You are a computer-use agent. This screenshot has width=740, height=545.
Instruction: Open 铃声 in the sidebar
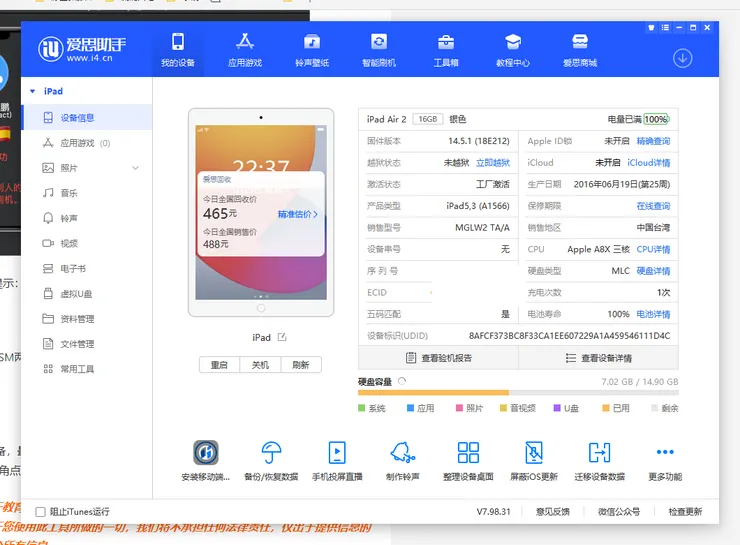87,218
